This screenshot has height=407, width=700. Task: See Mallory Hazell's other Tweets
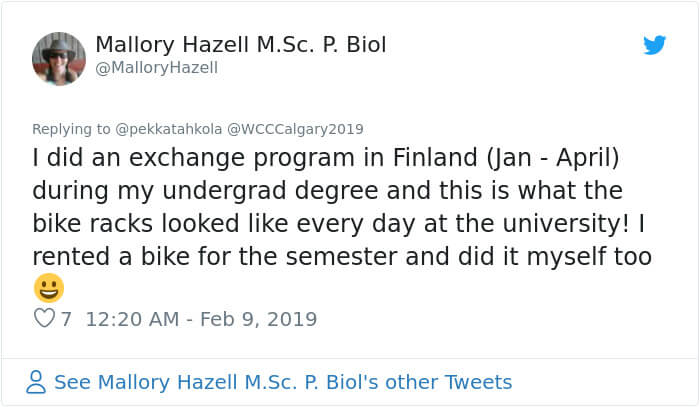pyautogui.click(x=283, y=382)
